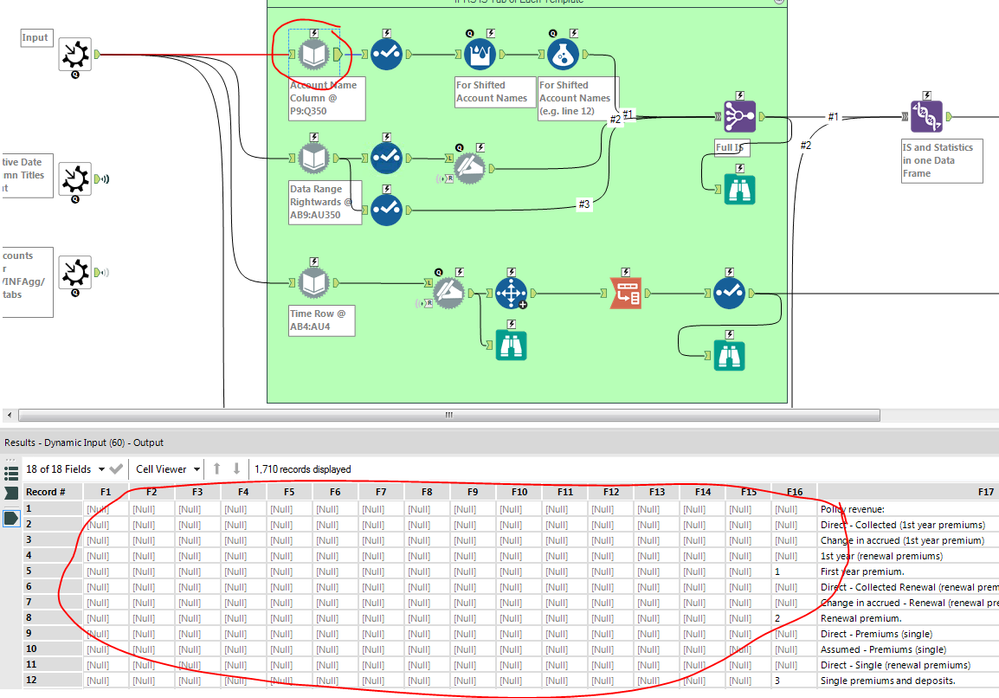
Task: Click the down arrow in Results toolbar
Action: coord(236,469)
